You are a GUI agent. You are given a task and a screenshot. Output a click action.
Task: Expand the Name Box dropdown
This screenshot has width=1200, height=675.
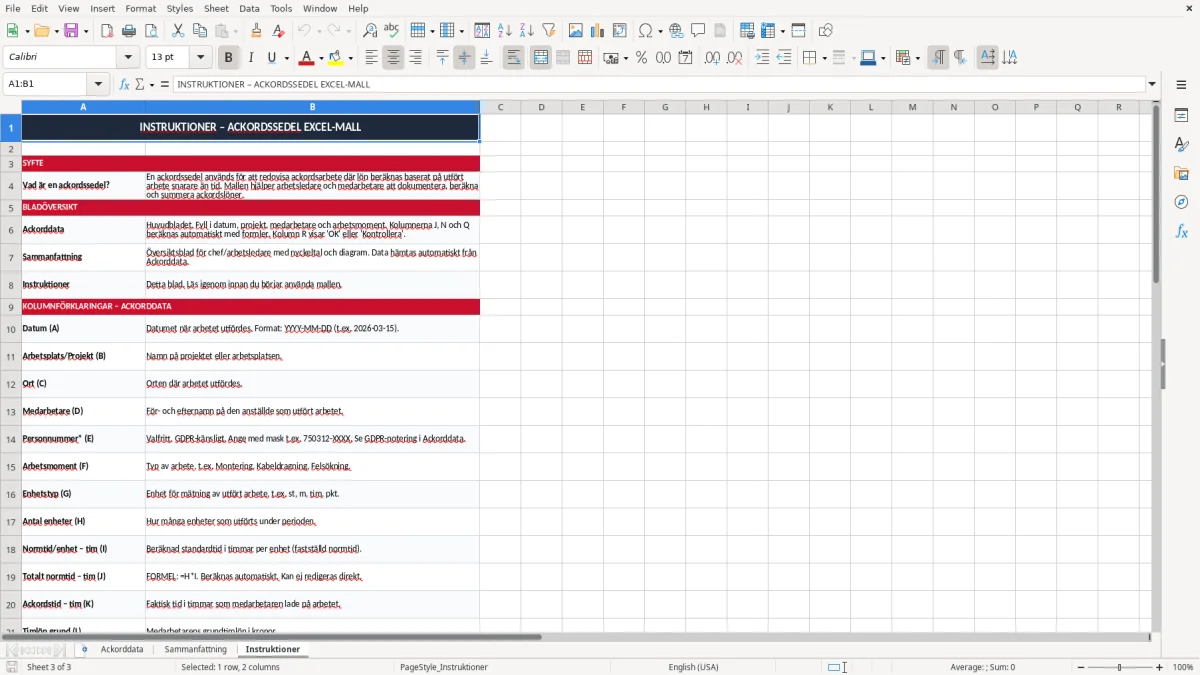[x=98, y=84]
